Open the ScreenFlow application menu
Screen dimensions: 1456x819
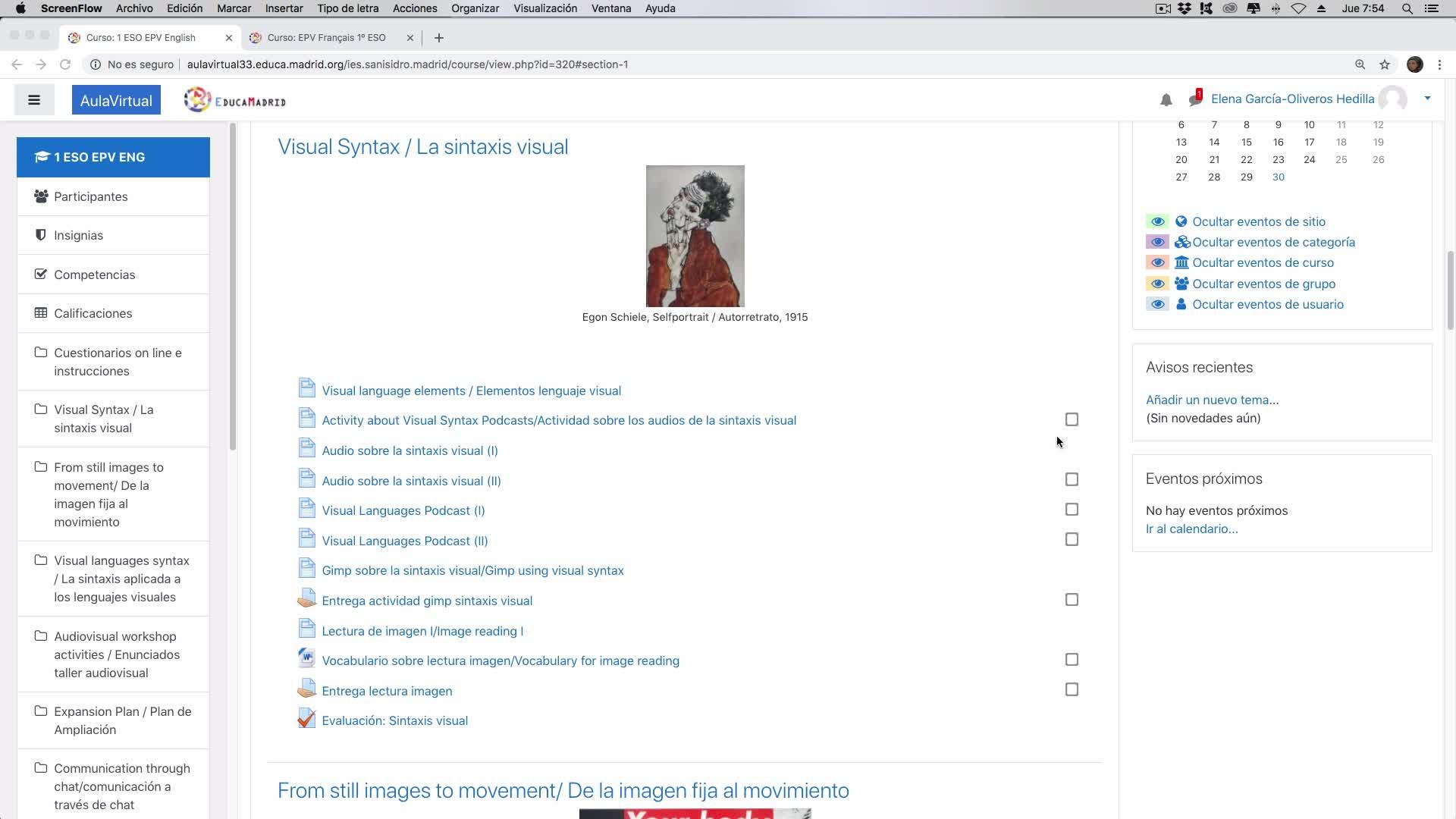coord(71,8)
